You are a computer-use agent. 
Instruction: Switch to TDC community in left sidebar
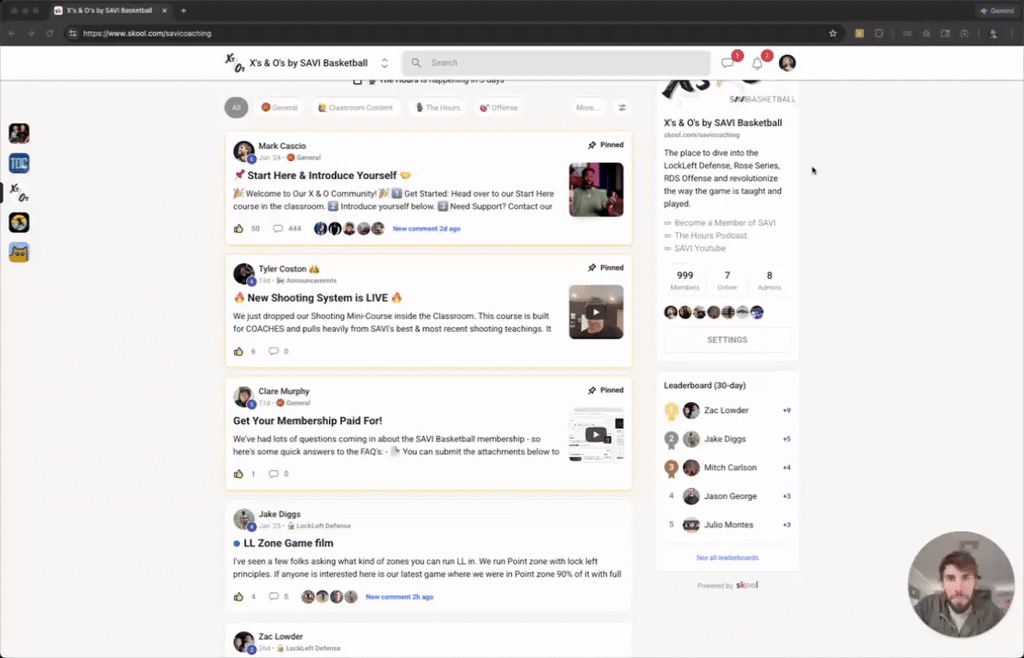tap(19, 163)
